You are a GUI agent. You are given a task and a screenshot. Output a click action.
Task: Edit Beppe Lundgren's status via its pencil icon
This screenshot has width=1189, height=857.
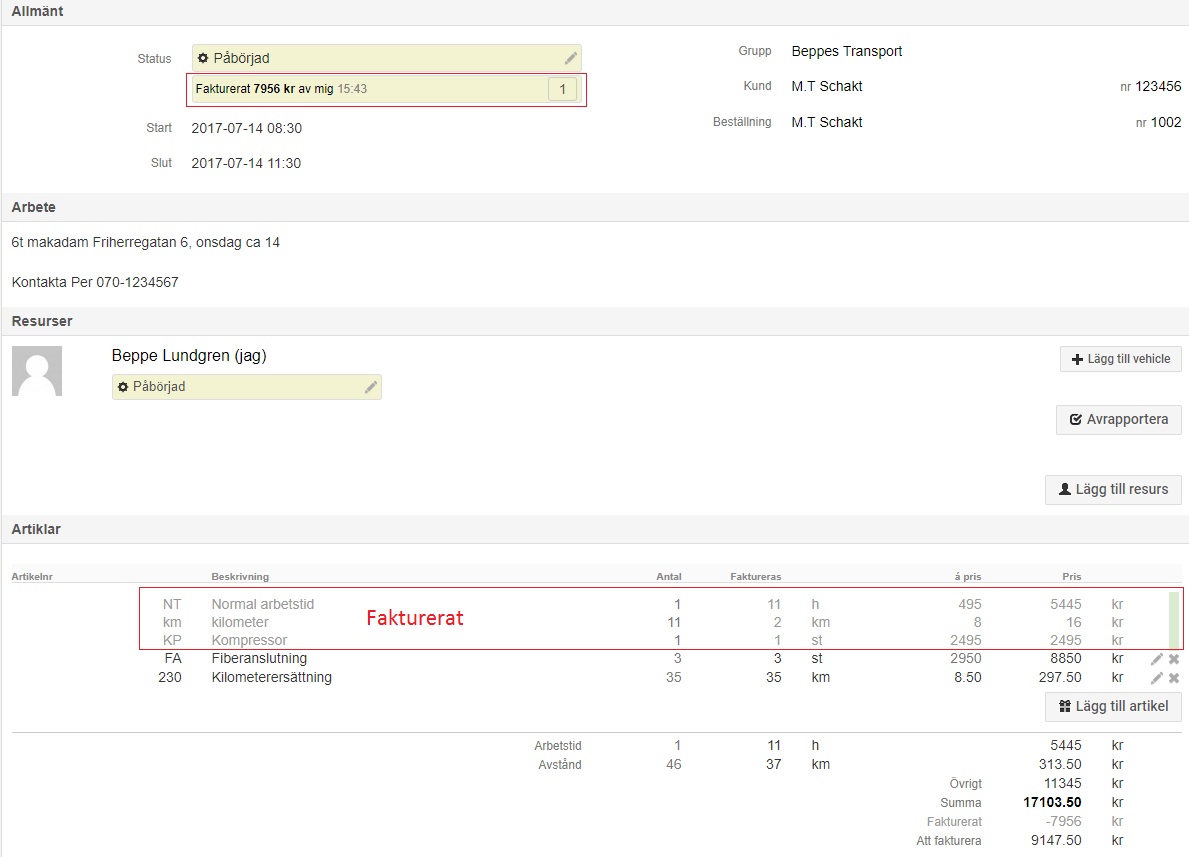click(371, 386)
